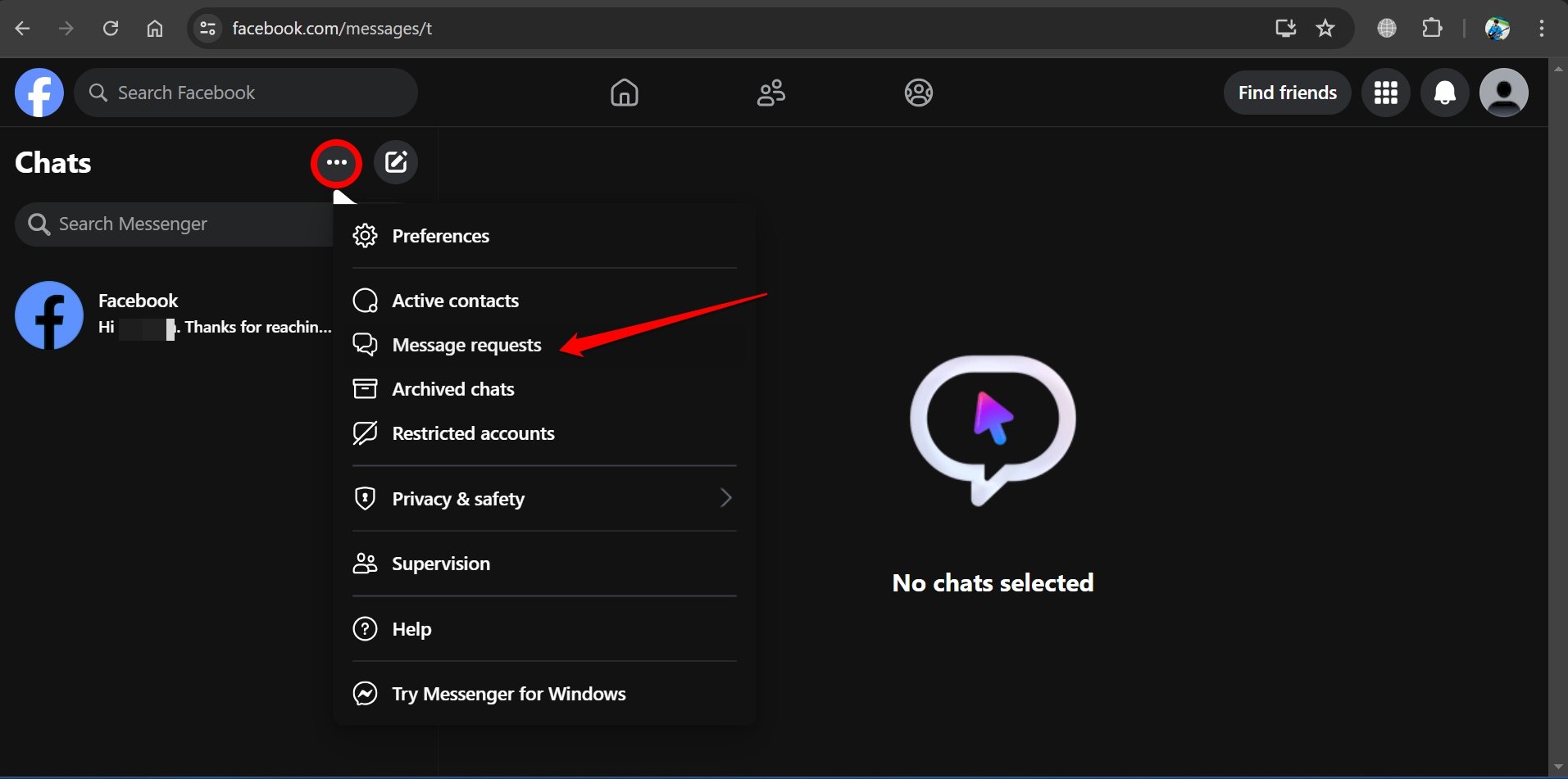This screenshot has width=1568, height=779.
Task: Reload the page
Action: point(111,29)
